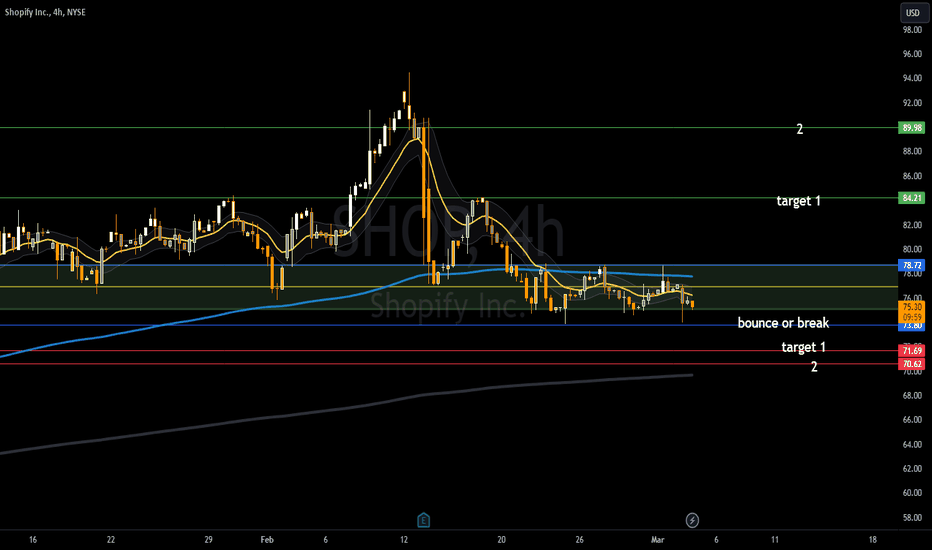Click lower 'target 1' annotation near 71.69
The height and width of the screenshot is (550, 932).
tap(803, 347)
